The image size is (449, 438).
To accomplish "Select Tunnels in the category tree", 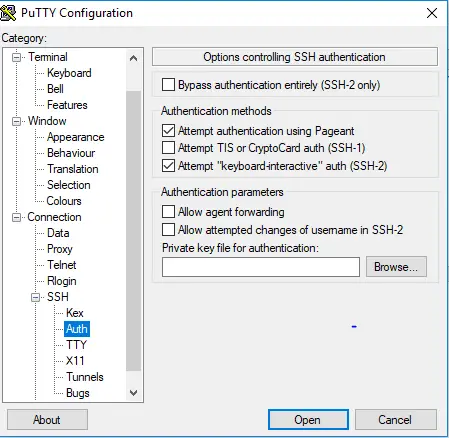I will 85,377.
